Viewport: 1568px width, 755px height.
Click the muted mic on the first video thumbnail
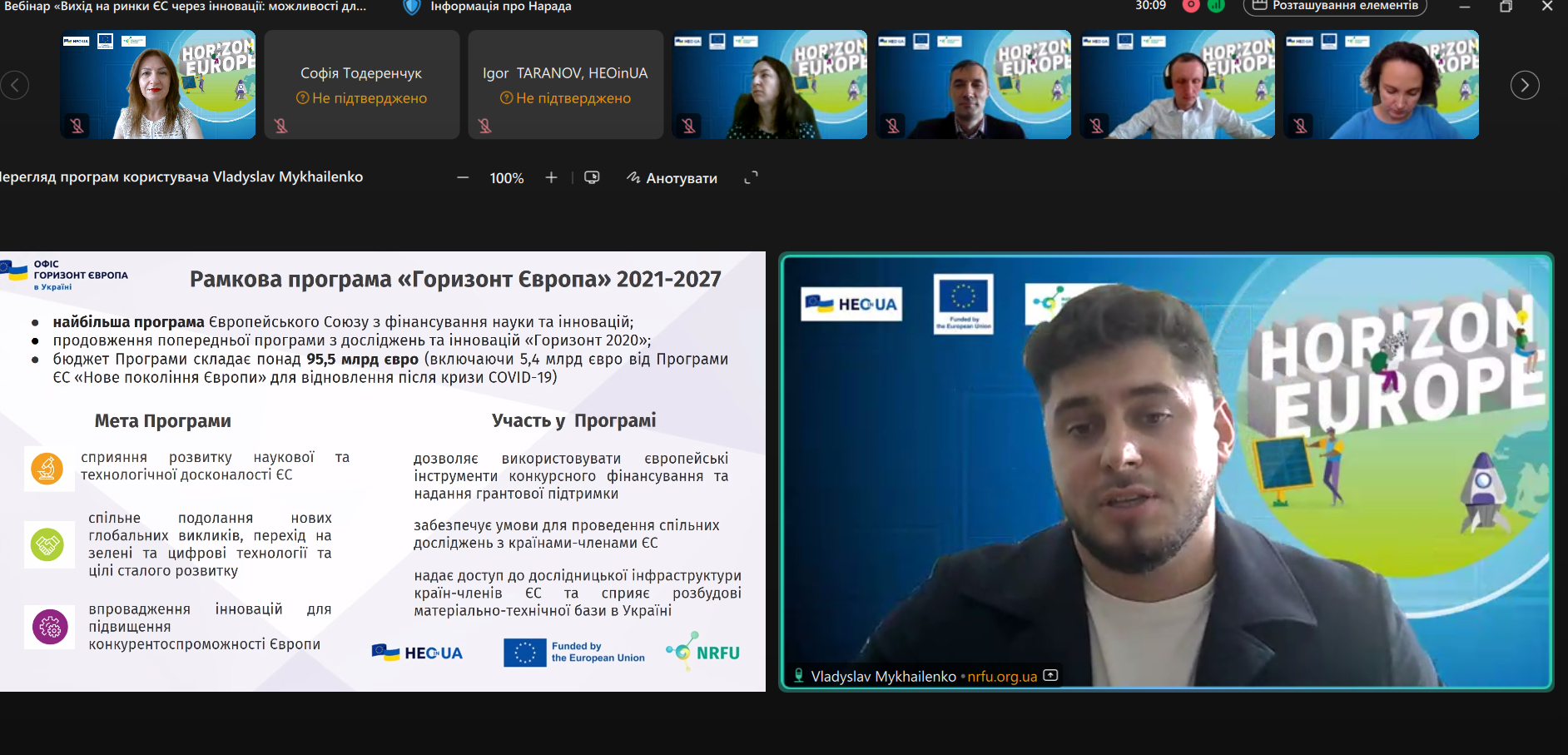(77, 126)
